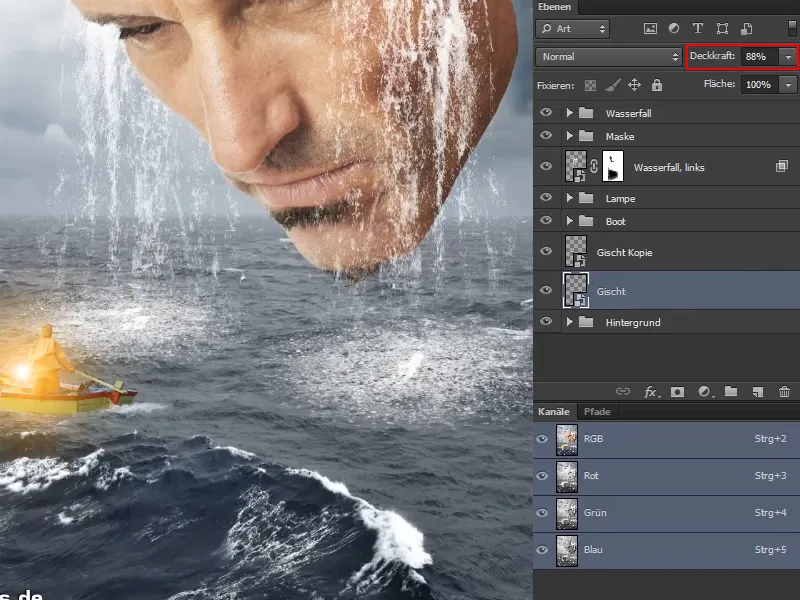The image size is (800, 600).
Task: Filter layers by pixel layers icon
Action: (x=650, y=29)
